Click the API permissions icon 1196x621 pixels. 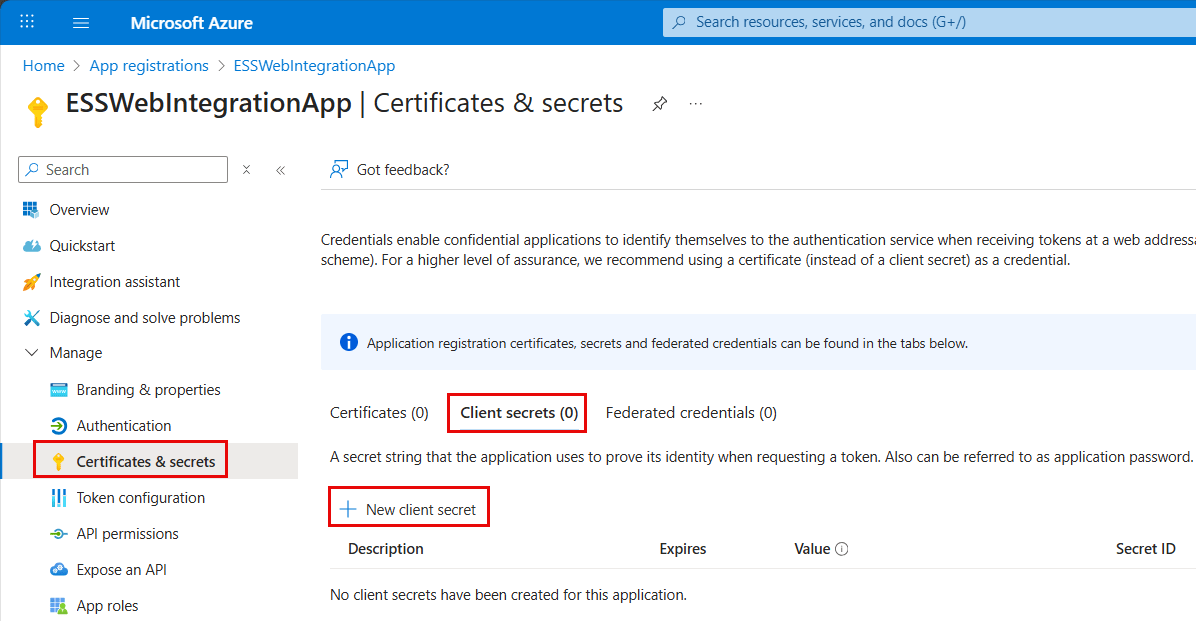pyautogui.click(x=59, y=534)
